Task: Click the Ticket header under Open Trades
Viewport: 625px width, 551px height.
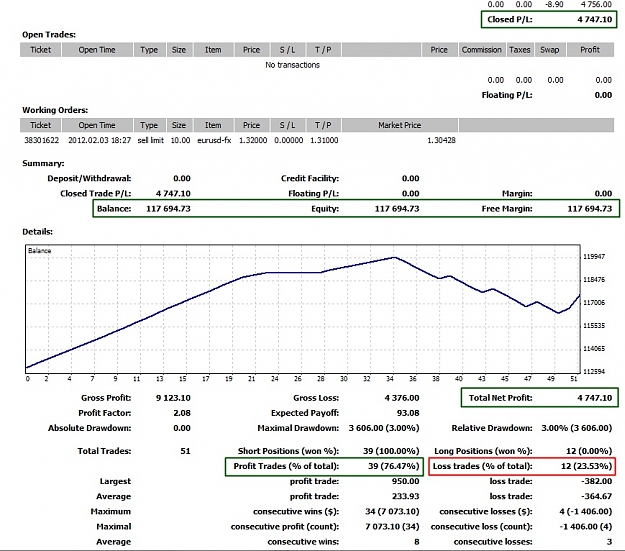Action: pyautogui.click(x=40, y=50)
